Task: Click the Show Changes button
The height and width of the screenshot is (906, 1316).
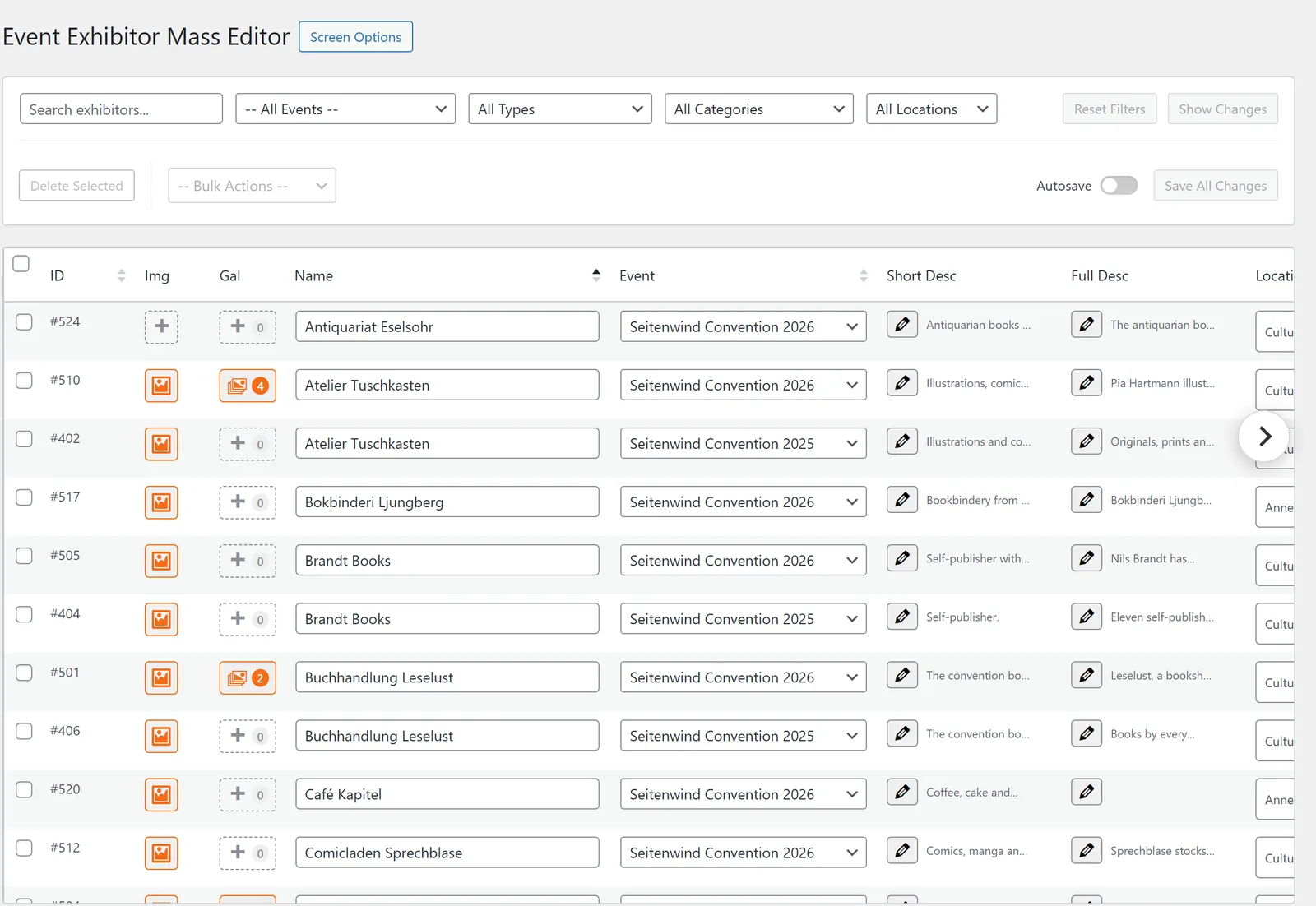Action: click(1222, 109)
